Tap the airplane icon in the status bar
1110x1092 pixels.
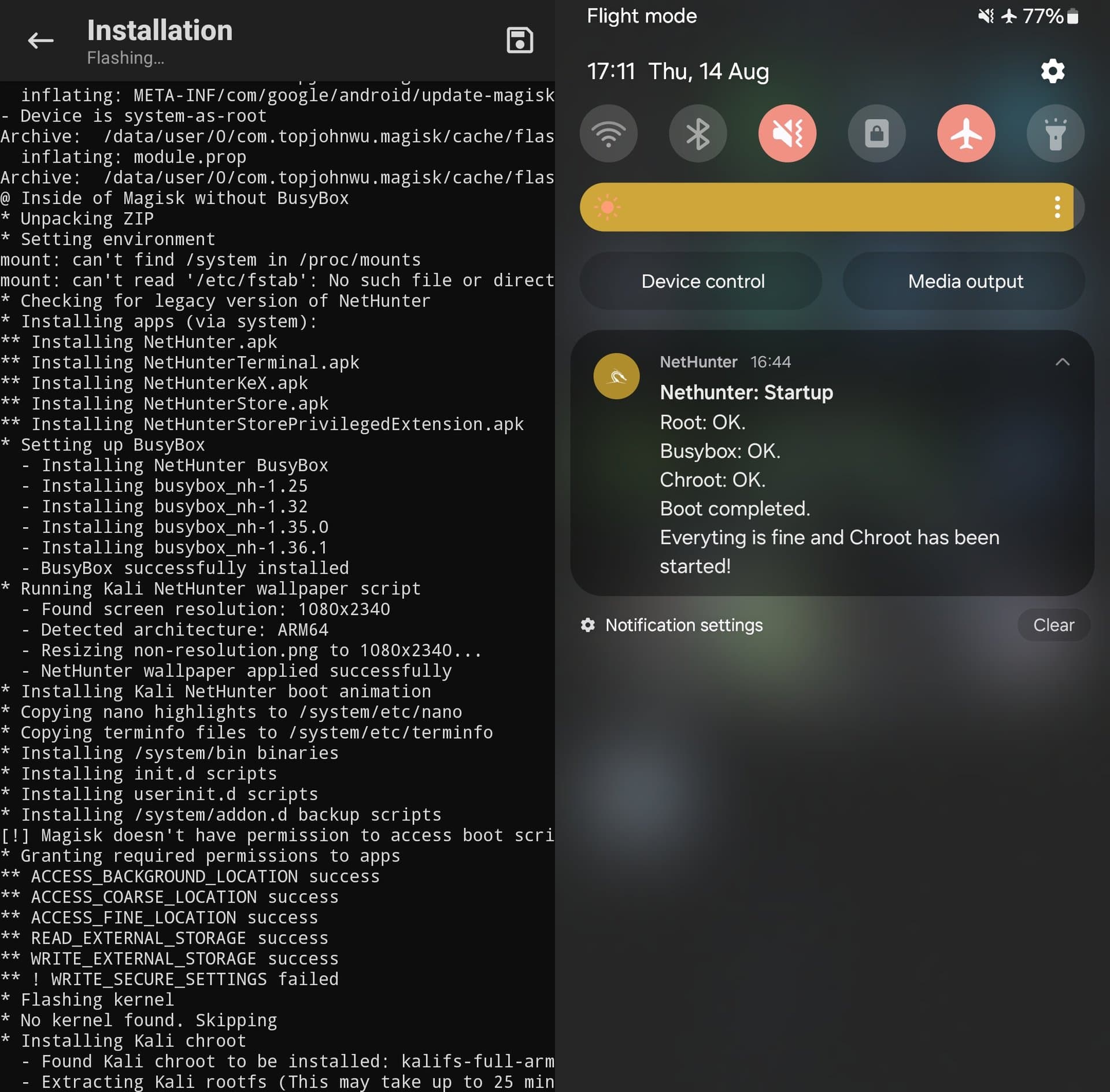point(1009,16)
